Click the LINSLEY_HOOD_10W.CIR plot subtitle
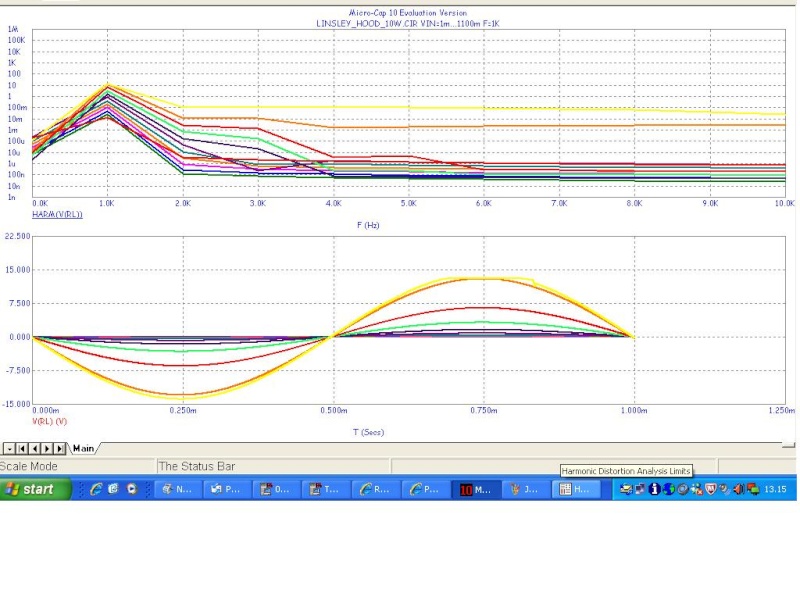 [408, 23]
